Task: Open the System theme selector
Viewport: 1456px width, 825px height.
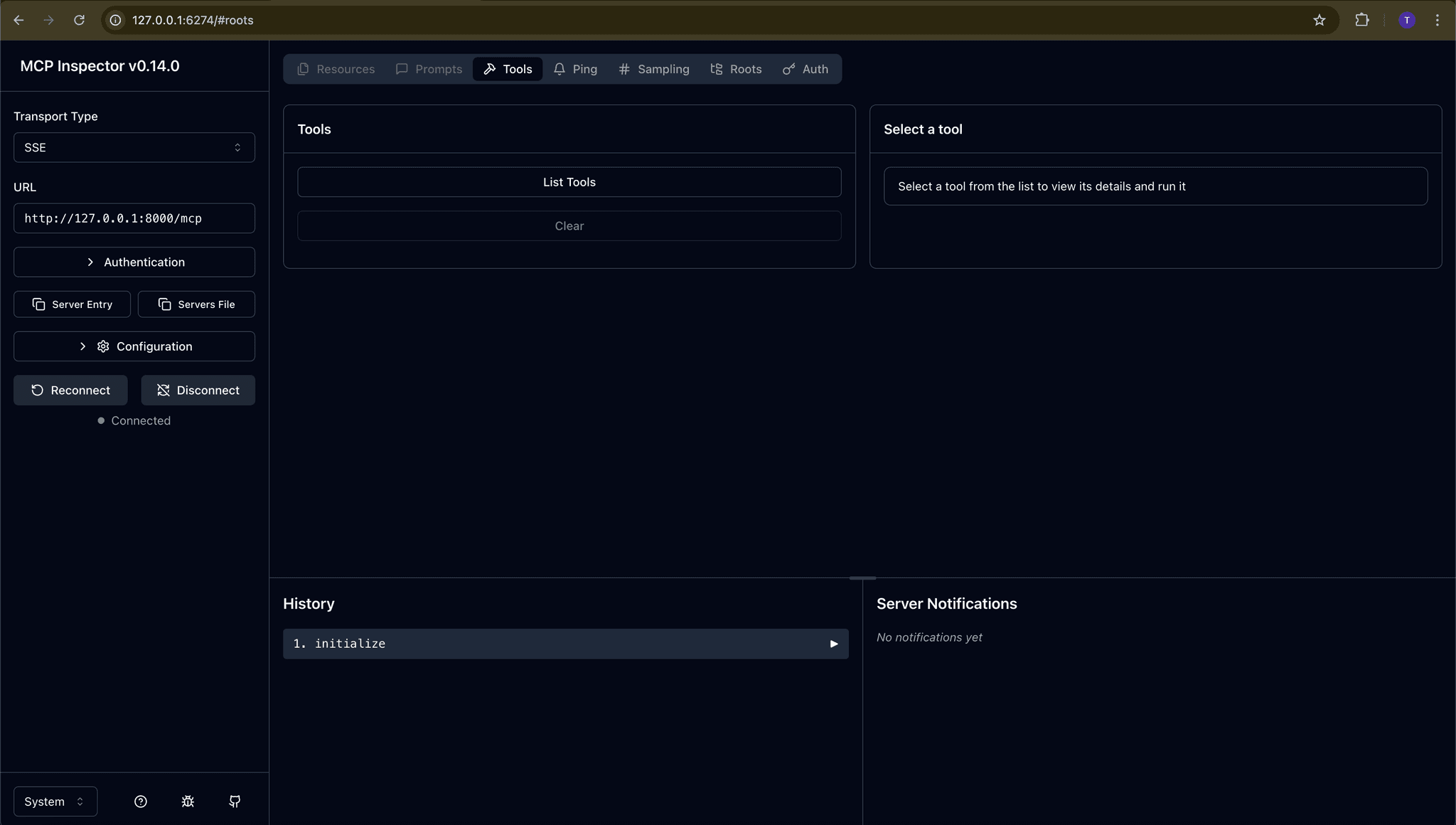Action: 54,802
